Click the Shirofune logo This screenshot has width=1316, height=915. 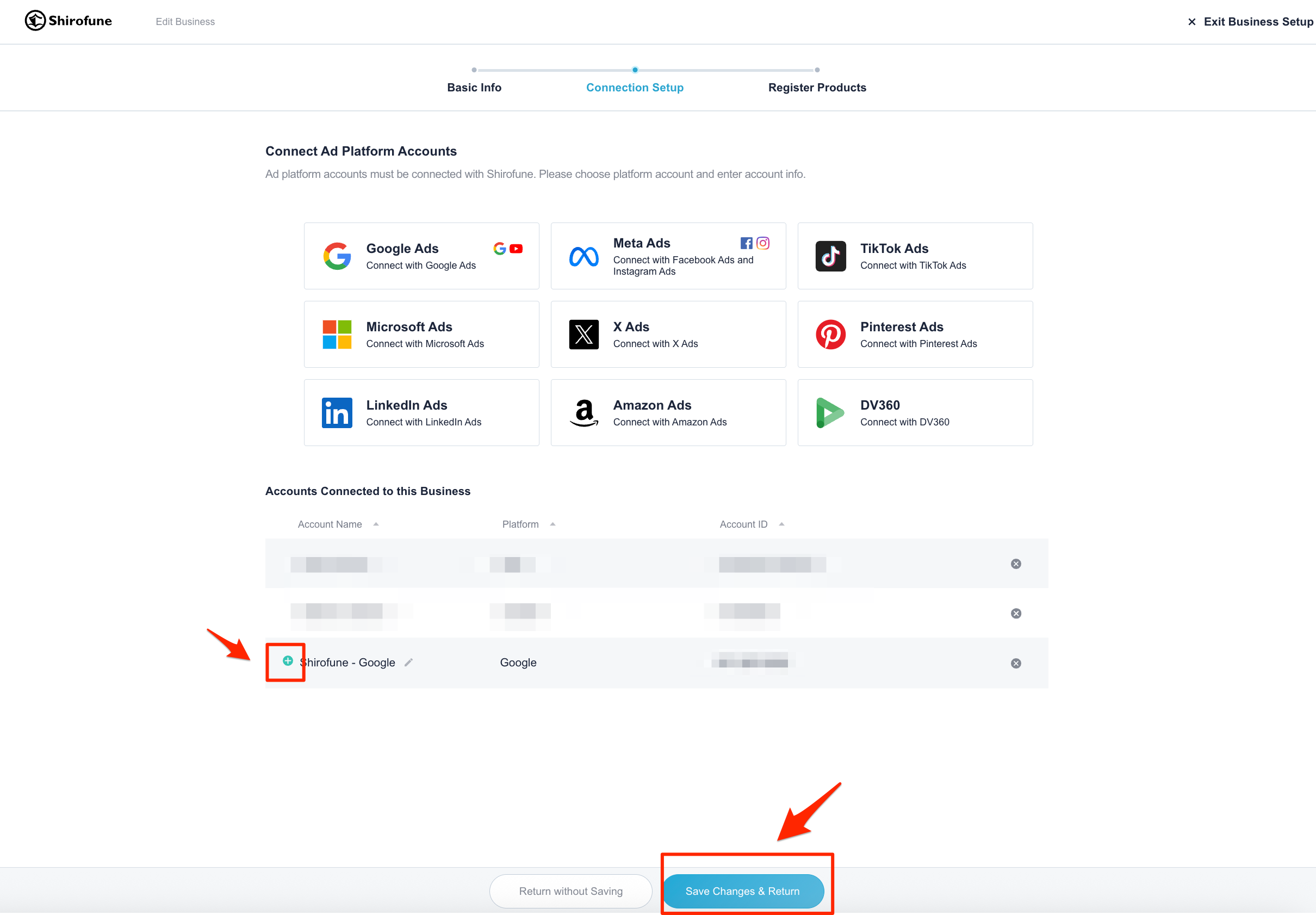click(68, 21)
